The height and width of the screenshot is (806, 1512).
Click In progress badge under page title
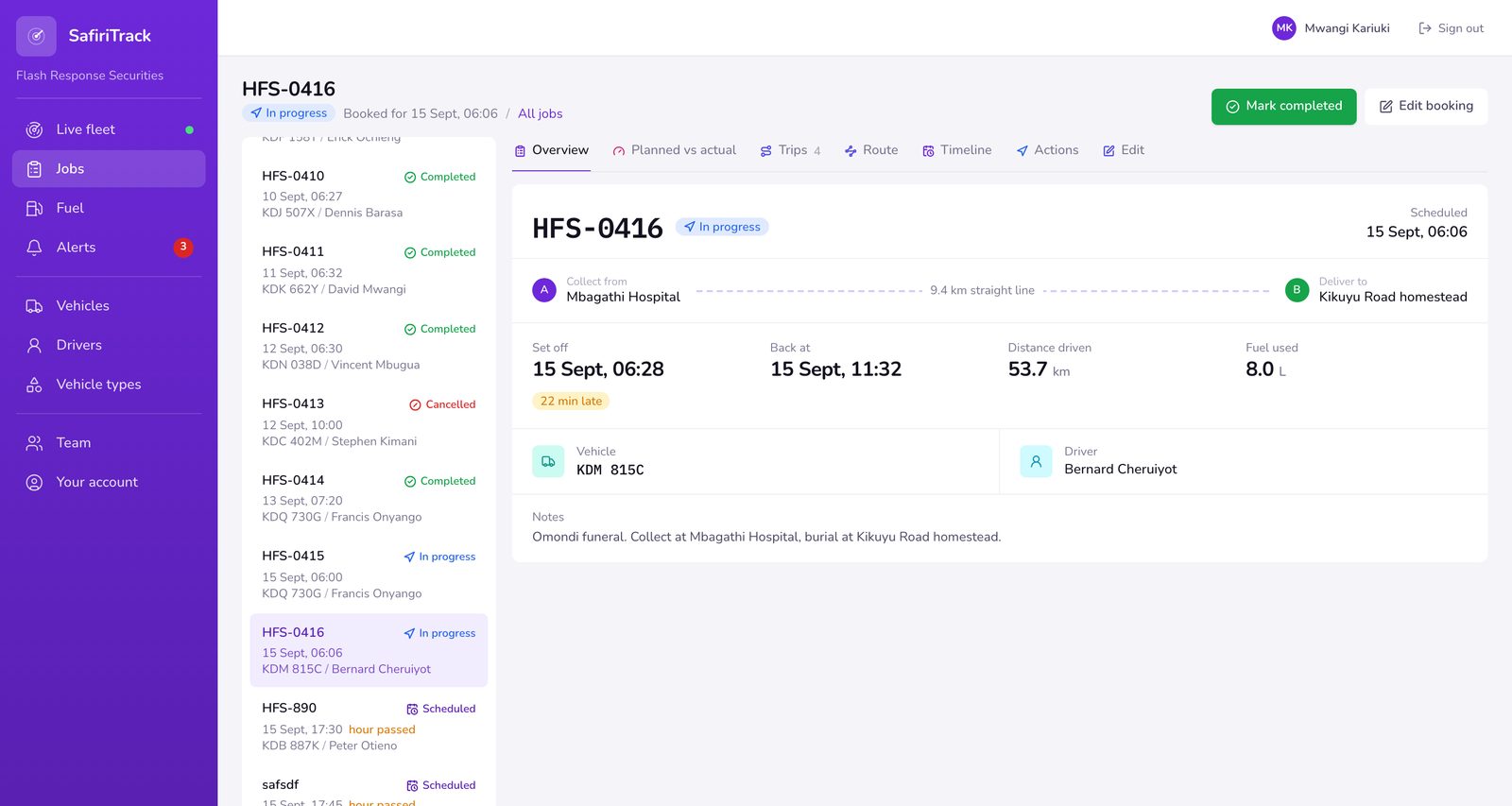[x=289, y=113]
